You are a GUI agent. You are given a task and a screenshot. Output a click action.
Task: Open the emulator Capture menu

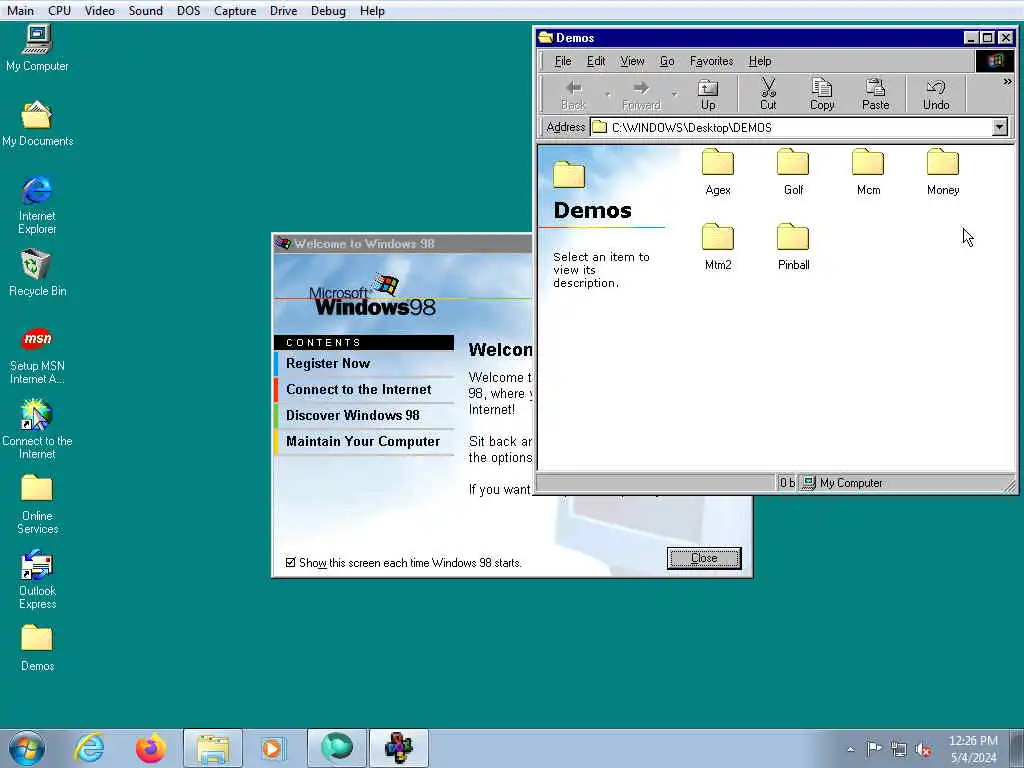click(x=235, y=10)
